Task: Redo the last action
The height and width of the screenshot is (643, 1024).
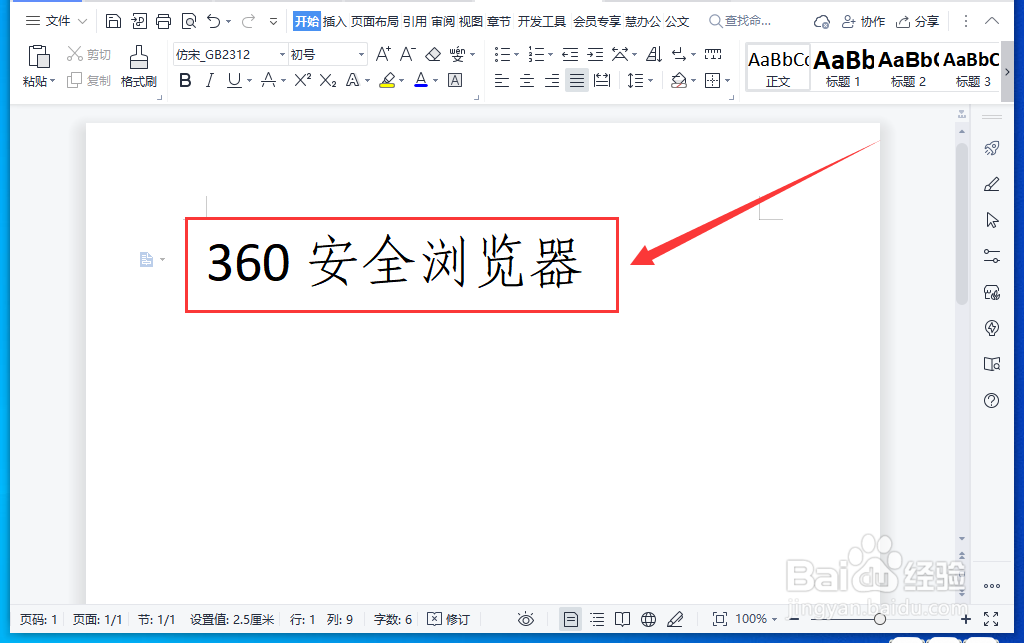Action: (248, 22)
